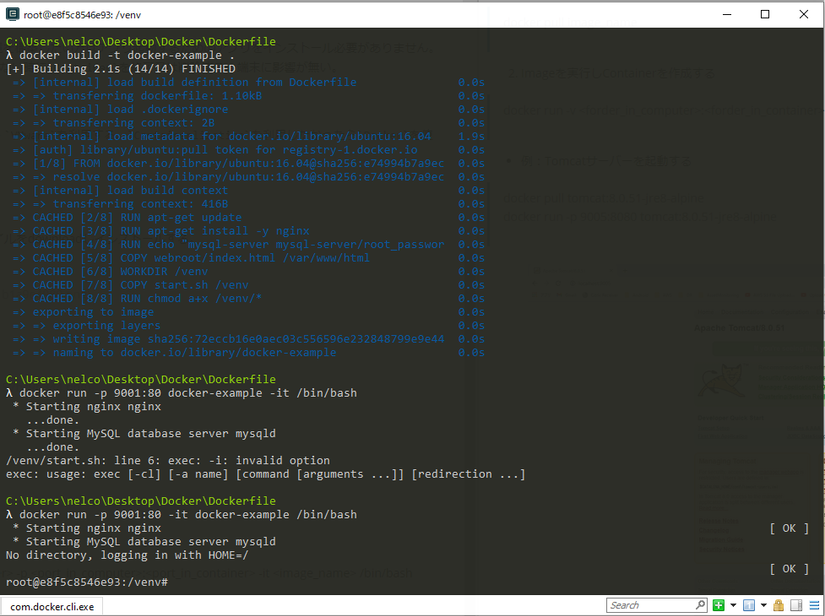Click the green new console plus icon
The height and width of the screenshot is (616, 825).
click(x=718, y=605)
